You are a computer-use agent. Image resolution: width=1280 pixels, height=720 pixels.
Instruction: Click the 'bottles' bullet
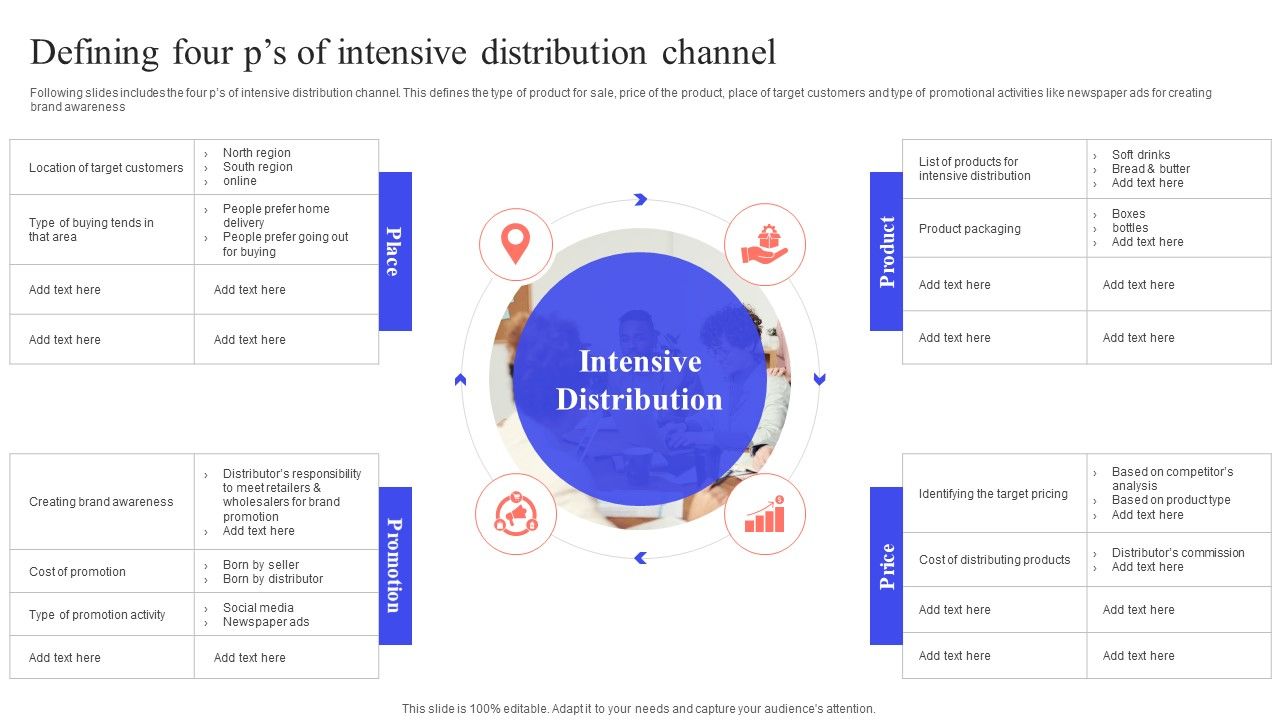click(1130, 228)
